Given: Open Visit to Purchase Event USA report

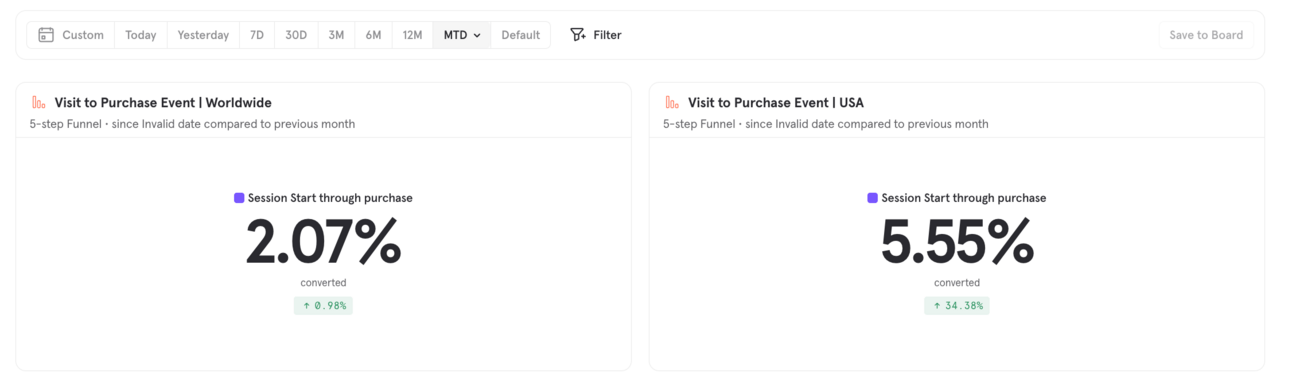Looking at the screenshot, I should click(776, 102).
